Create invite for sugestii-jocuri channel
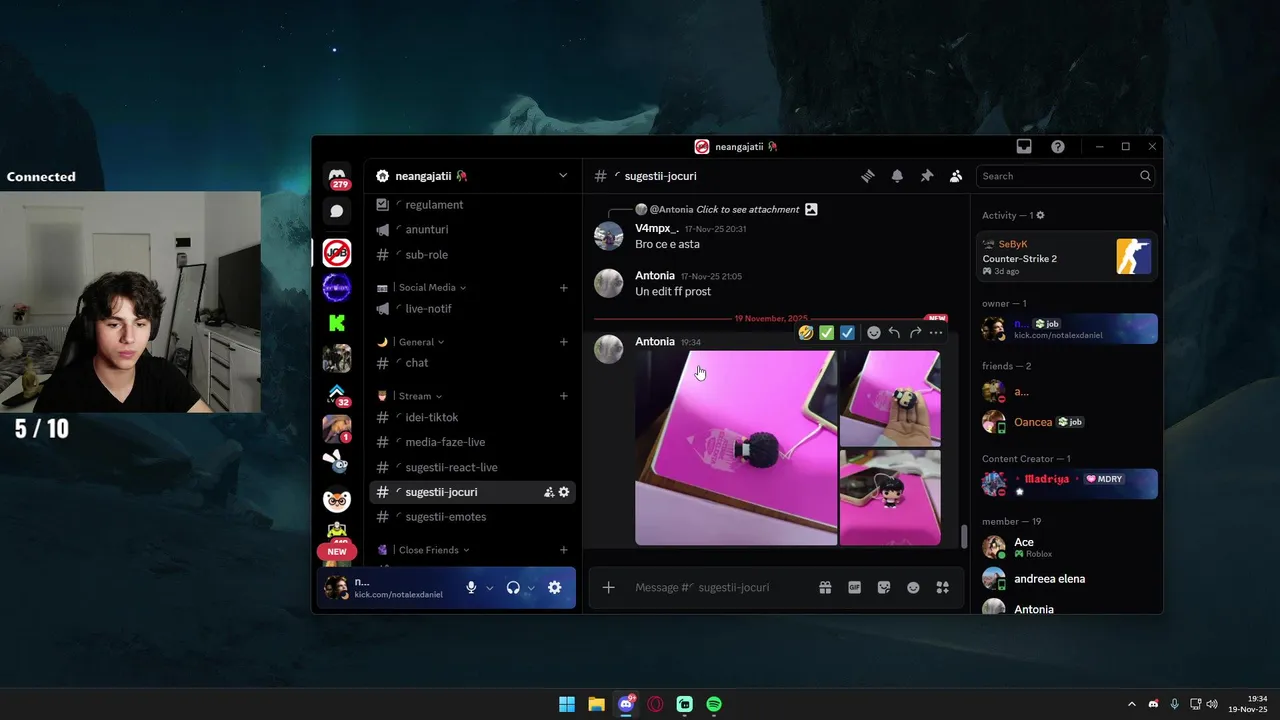The width and height of the screenshot is (1280, 720). point(549,492)
